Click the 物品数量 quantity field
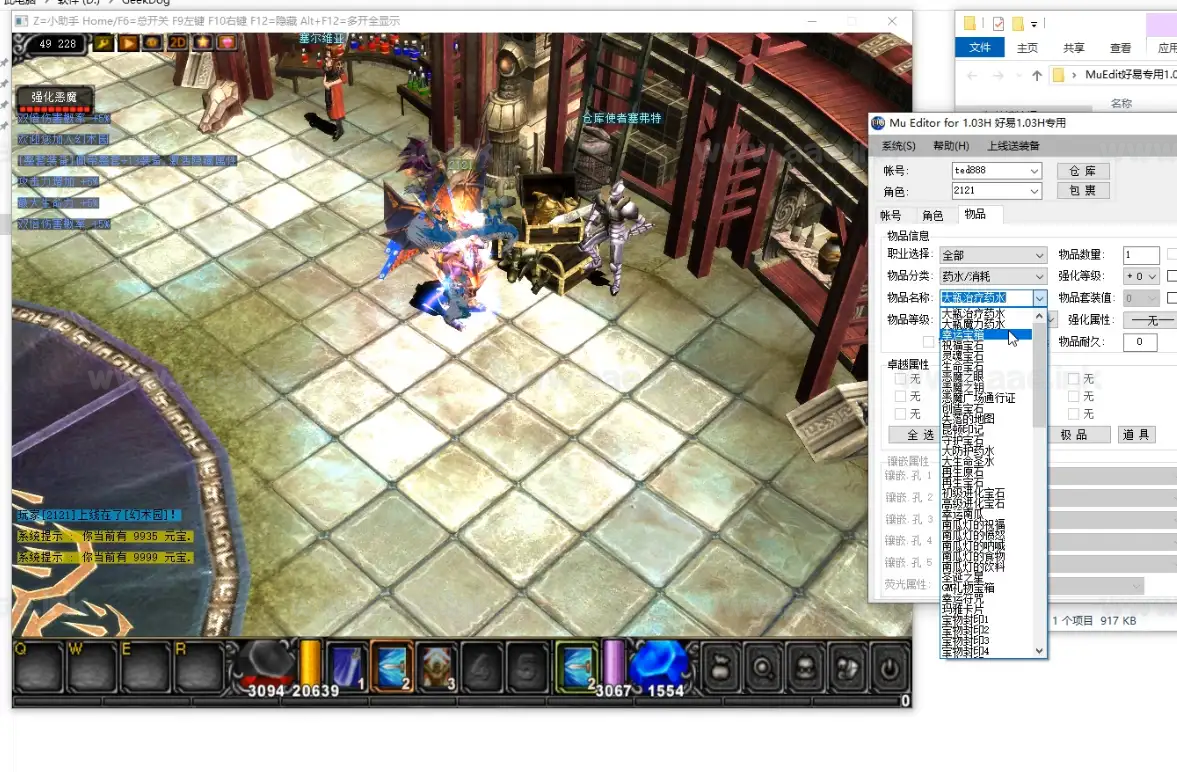The height and width of the screenshot is (772, 1177). coord(1141,255)
